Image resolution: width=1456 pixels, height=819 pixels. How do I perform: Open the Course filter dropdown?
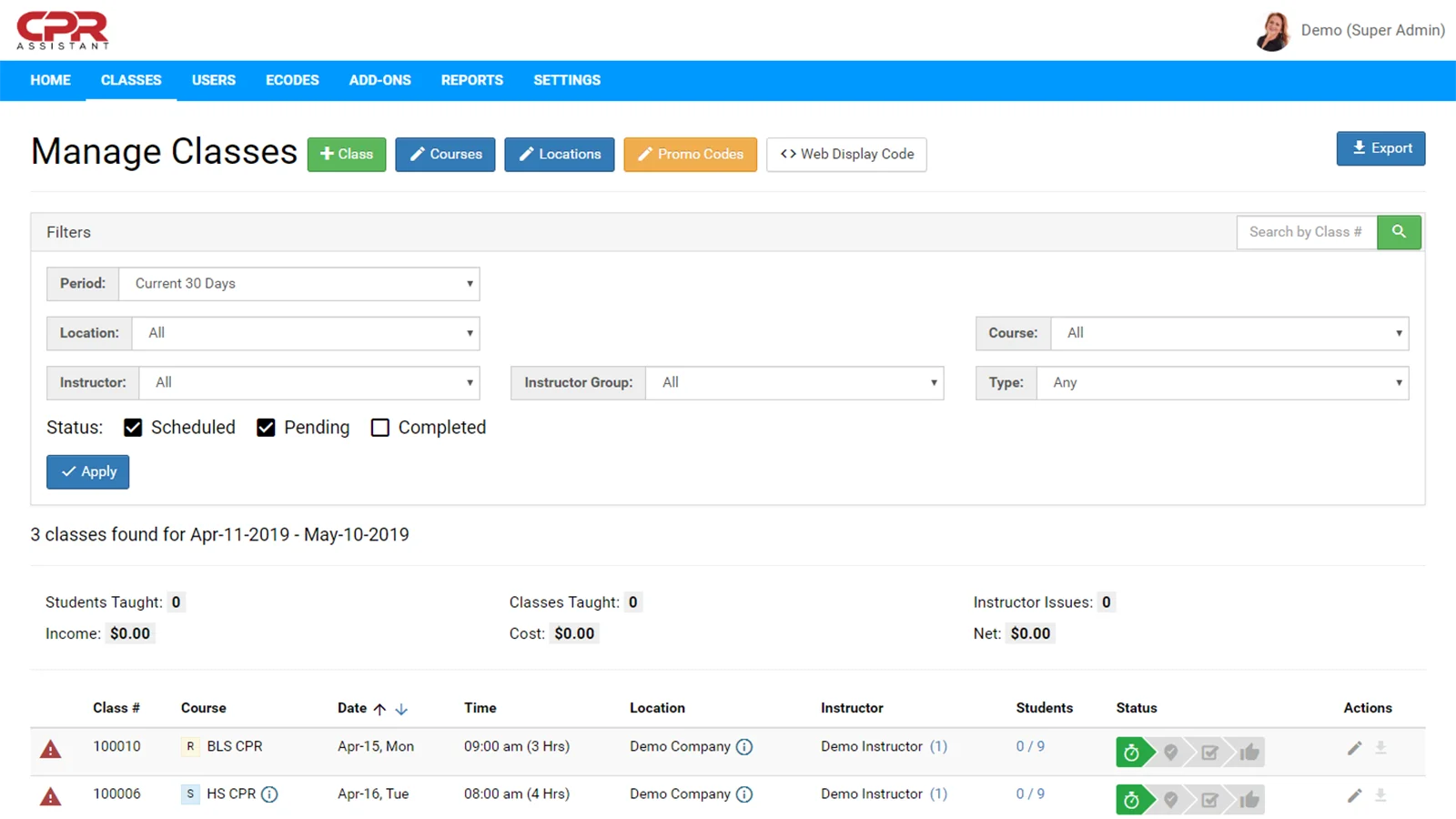[1228, 333]
